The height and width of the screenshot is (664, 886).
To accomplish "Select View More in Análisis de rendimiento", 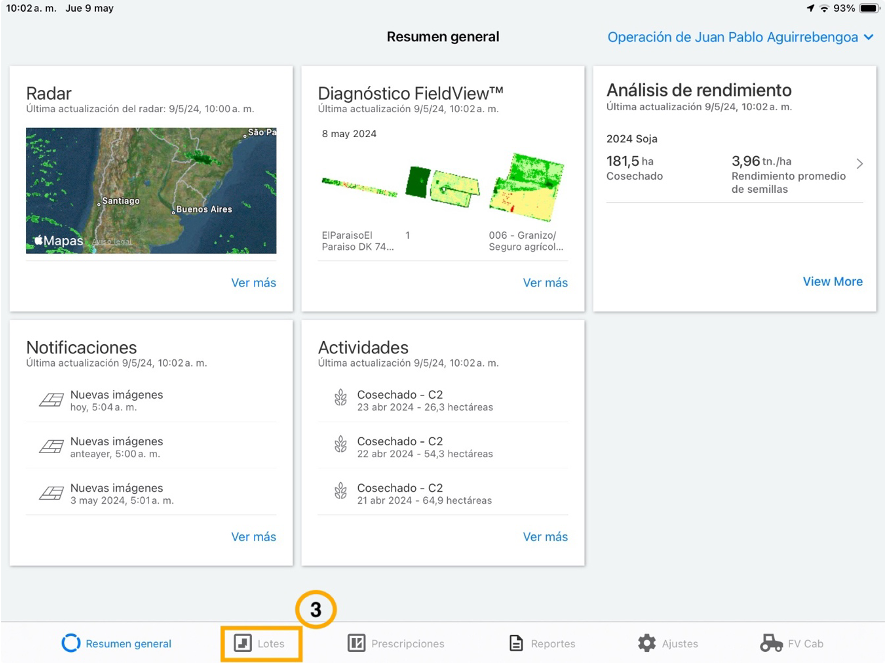I will 832,281.
